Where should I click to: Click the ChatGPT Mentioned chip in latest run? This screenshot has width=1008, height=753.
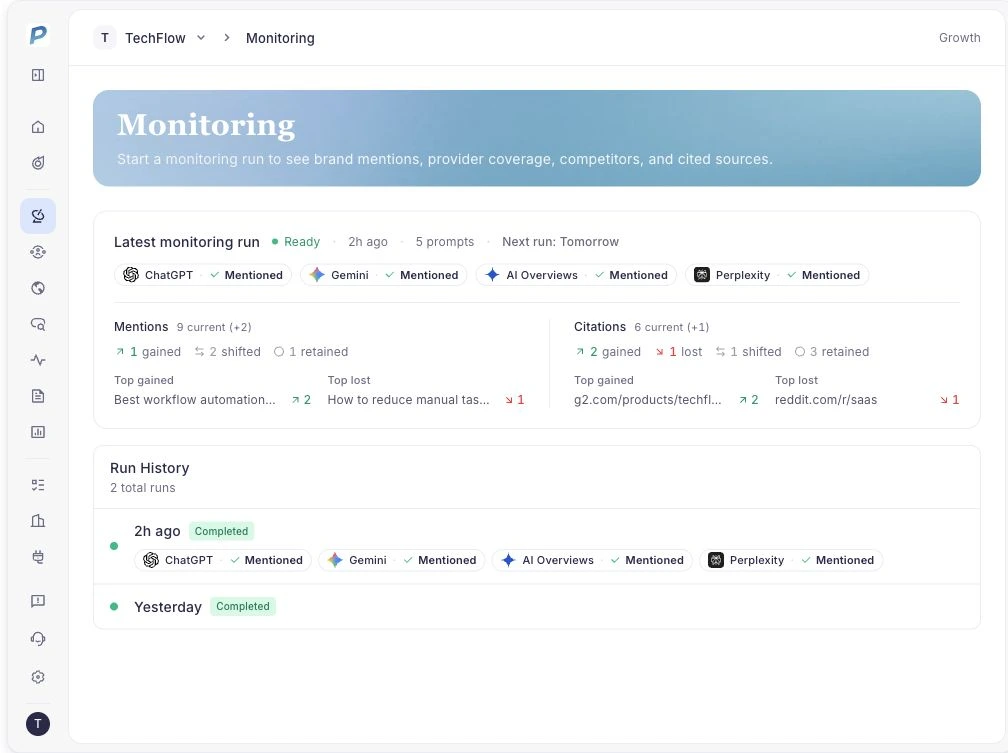203,275
